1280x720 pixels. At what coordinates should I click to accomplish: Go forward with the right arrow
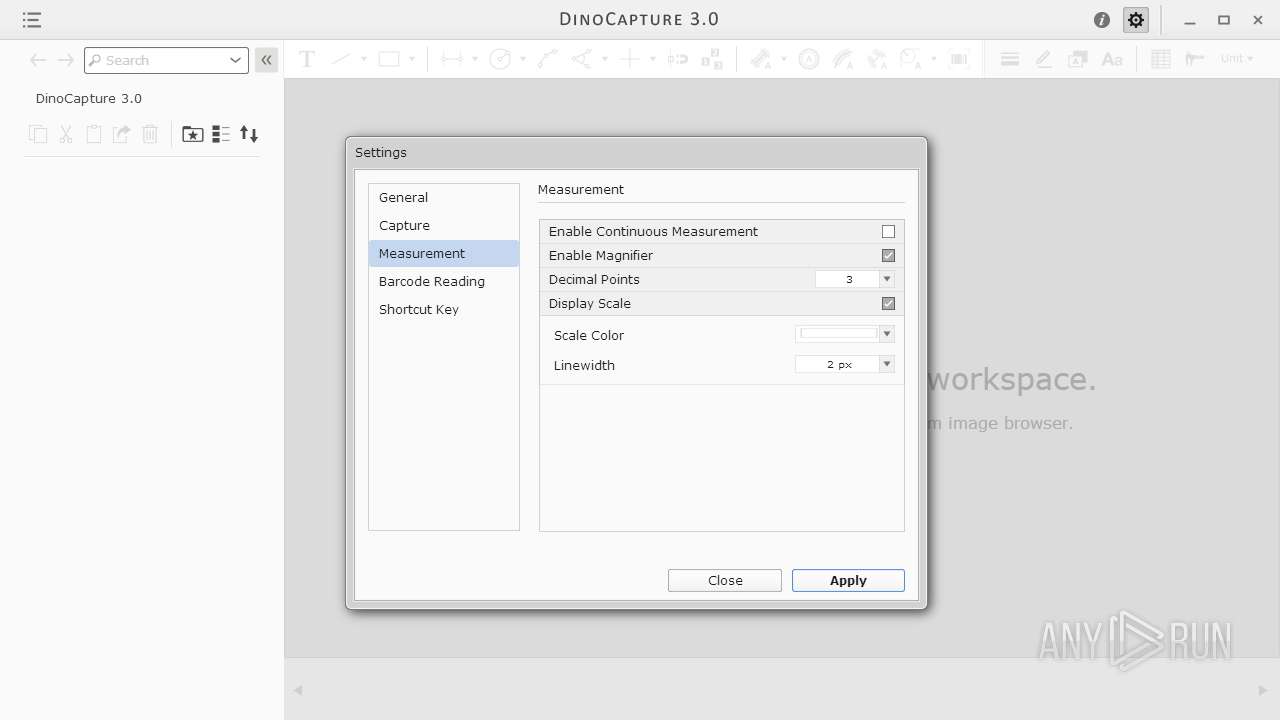[66, 60]
